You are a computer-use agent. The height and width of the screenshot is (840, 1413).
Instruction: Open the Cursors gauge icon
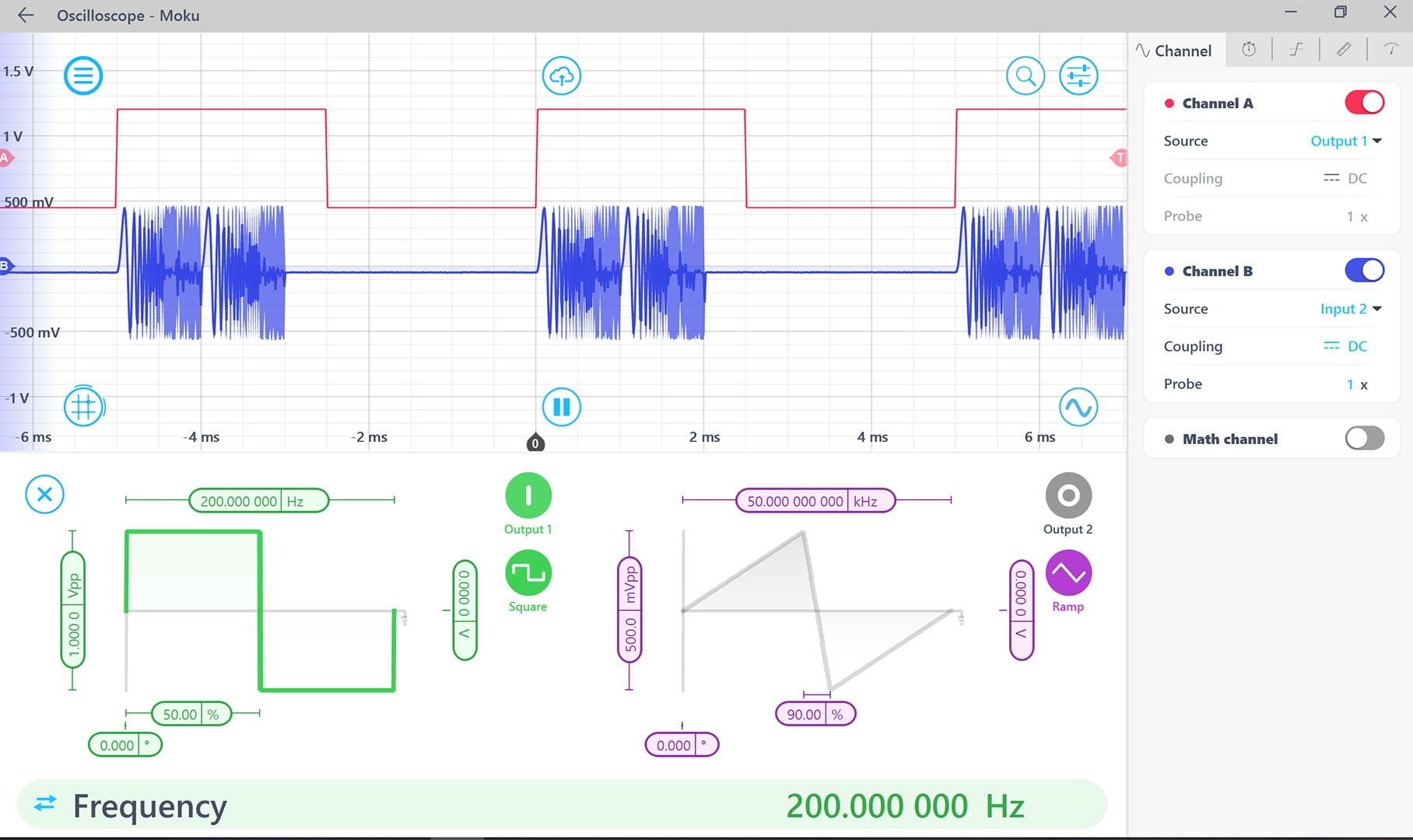1390,49
